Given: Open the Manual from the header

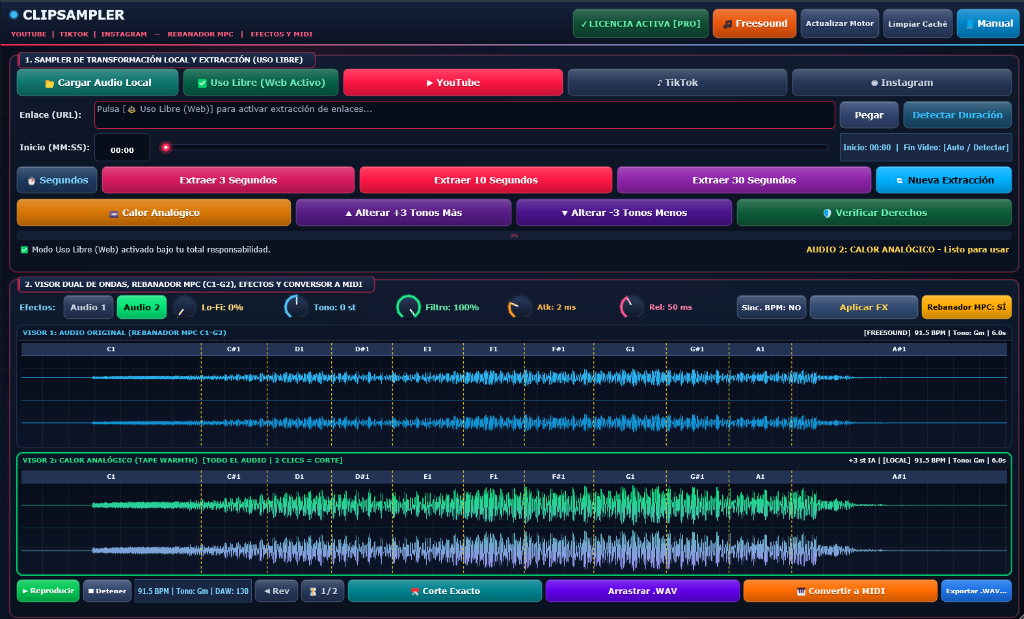Looking at the screenshot, I should (988, 24).
